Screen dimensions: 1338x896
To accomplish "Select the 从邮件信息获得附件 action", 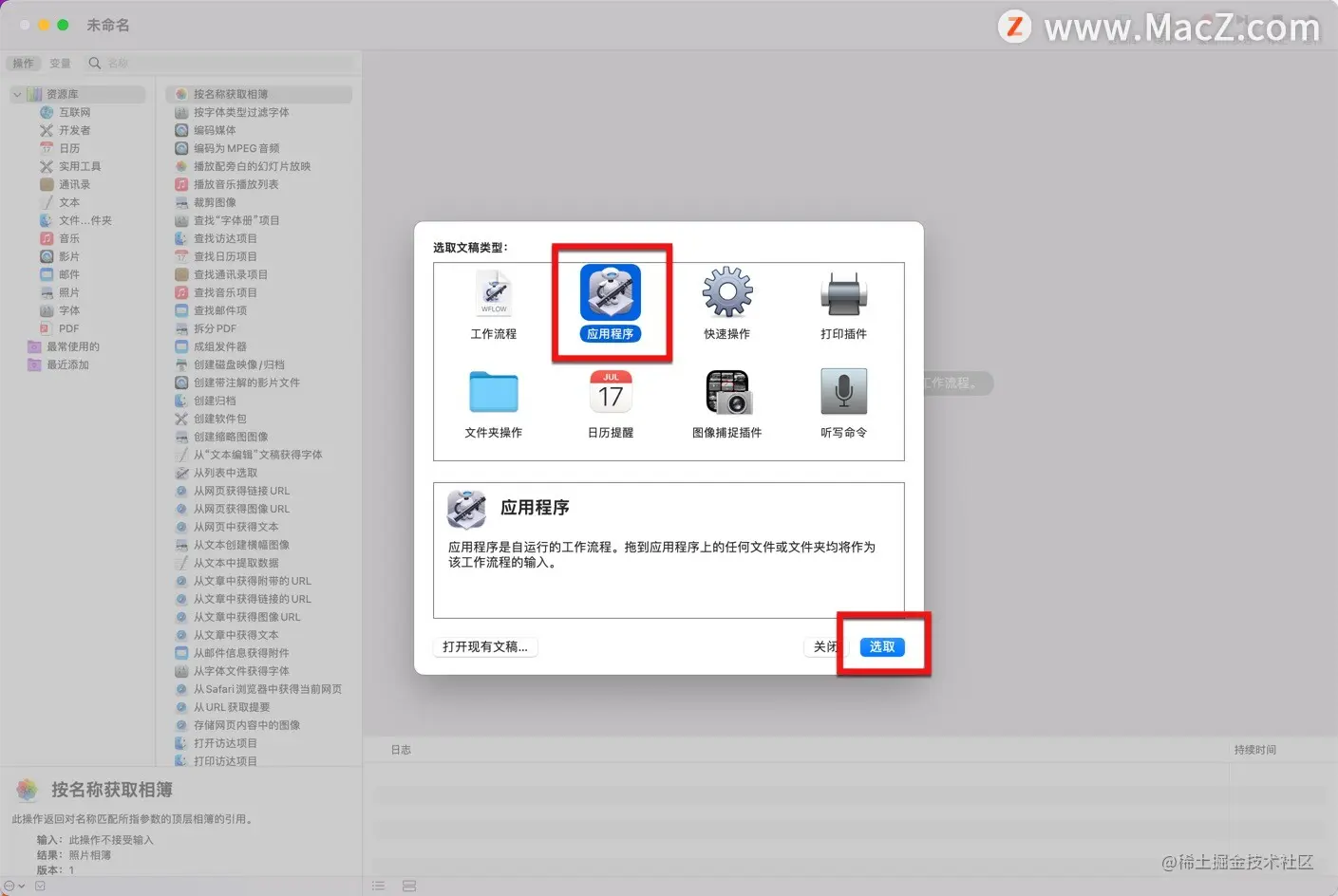I will pos(241,653).
